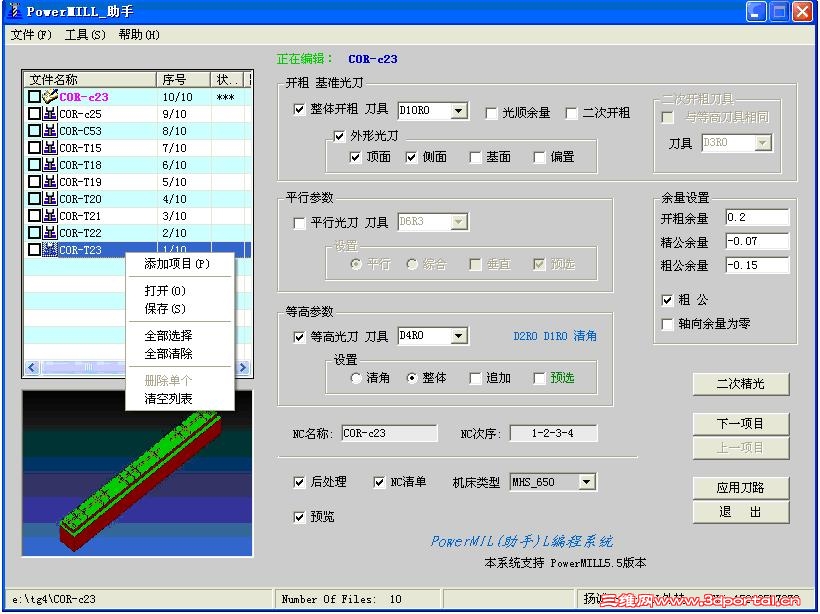
Task: Click the machine icon beside COR-T18
Action: pyautogui.click(x=50, y=164)
